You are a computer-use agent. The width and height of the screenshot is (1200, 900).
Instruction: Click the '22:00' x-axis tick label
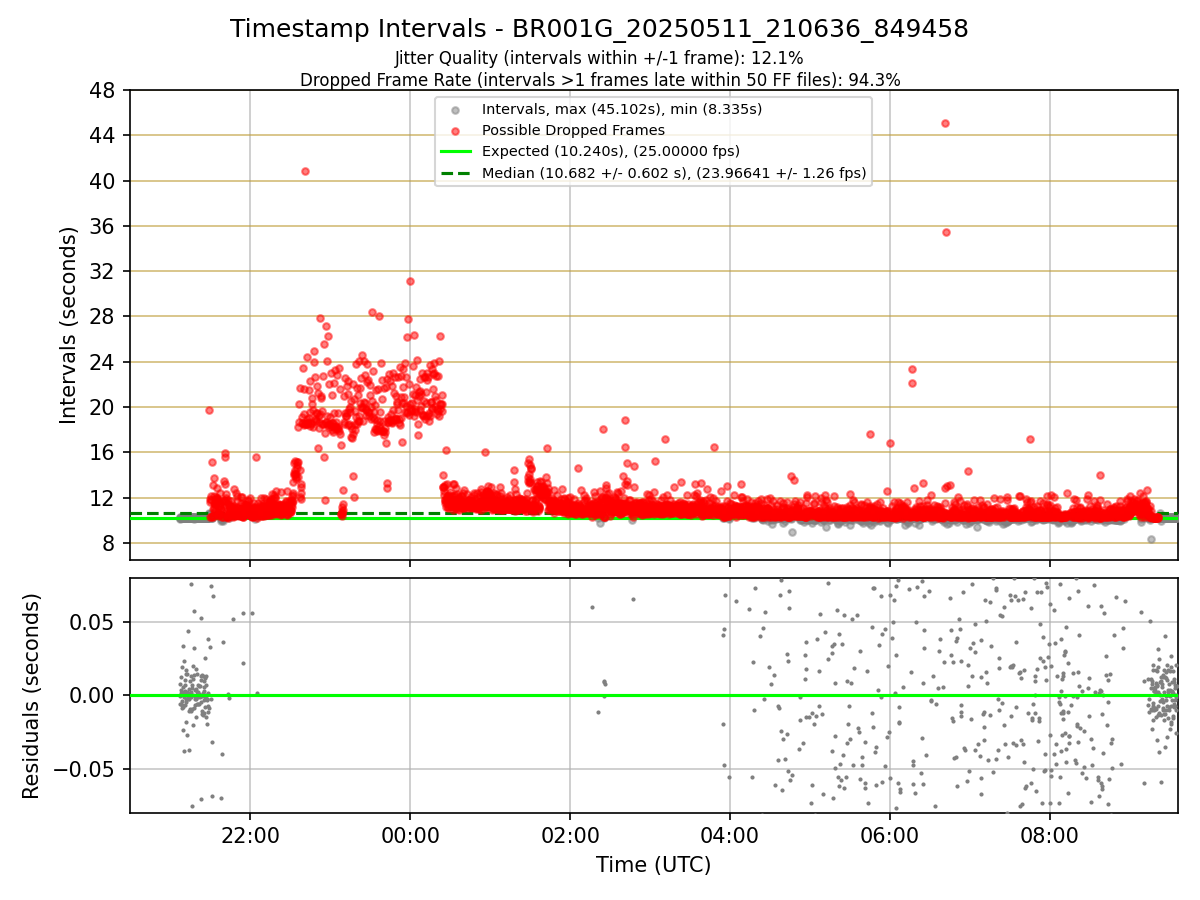pyautogui.click(x=250, y=835)
